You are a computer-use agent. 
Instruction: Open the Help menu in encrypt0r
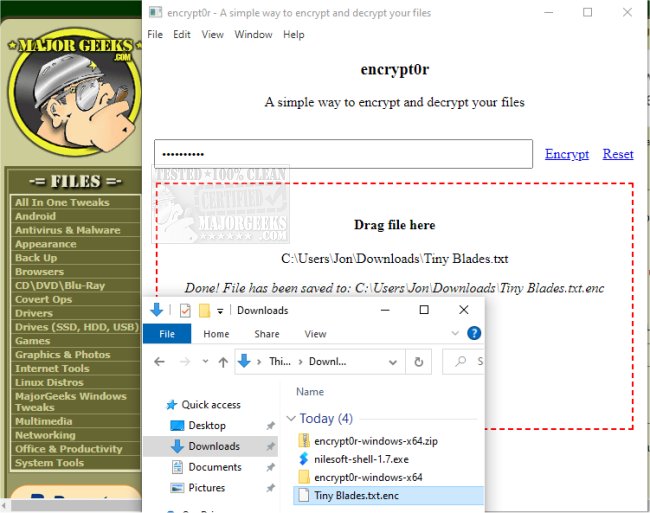tap(293, 34)
